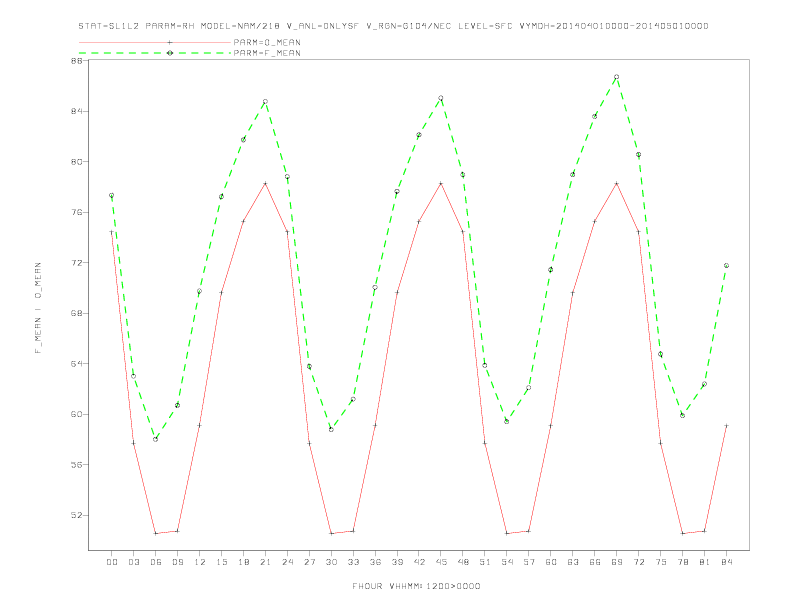This screenshot has height=612, width=792.
Task: Click x-axis forecast hour label 66
Action: coord(595,562)
